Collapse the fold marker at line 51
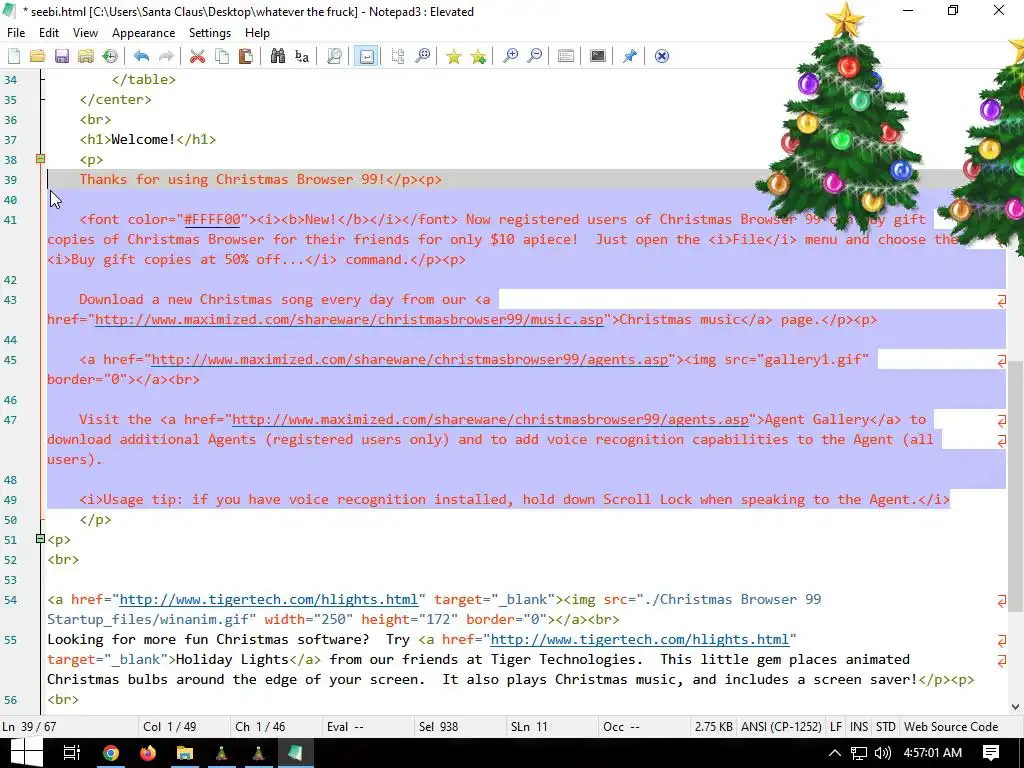The height and width of the screenshot is (768, 1024). (x=40, y=539)
